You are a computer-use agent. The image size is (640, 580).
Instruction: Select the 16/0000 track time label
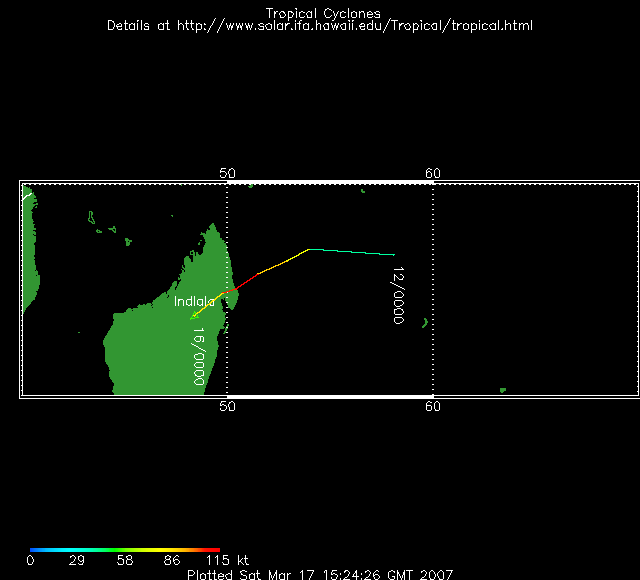click(198, 357)
